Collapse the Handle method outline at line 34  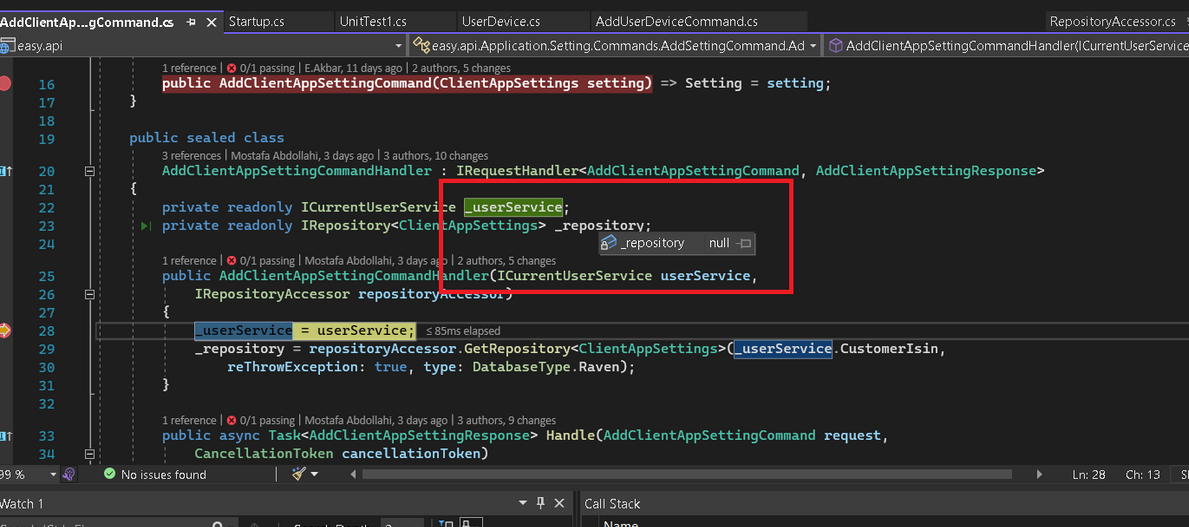click(90, 453)
